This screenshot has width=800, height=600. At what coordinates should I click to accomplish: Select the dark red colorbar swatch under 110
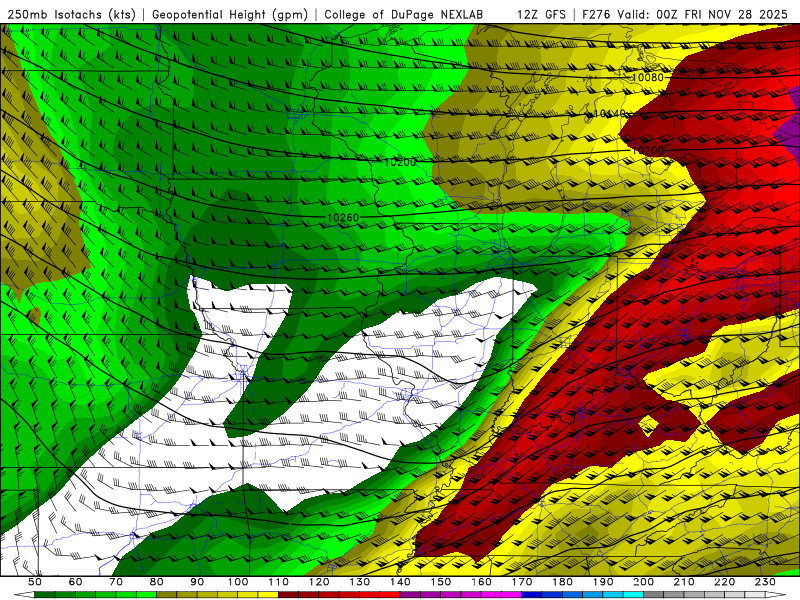click(x=288, y=594)
